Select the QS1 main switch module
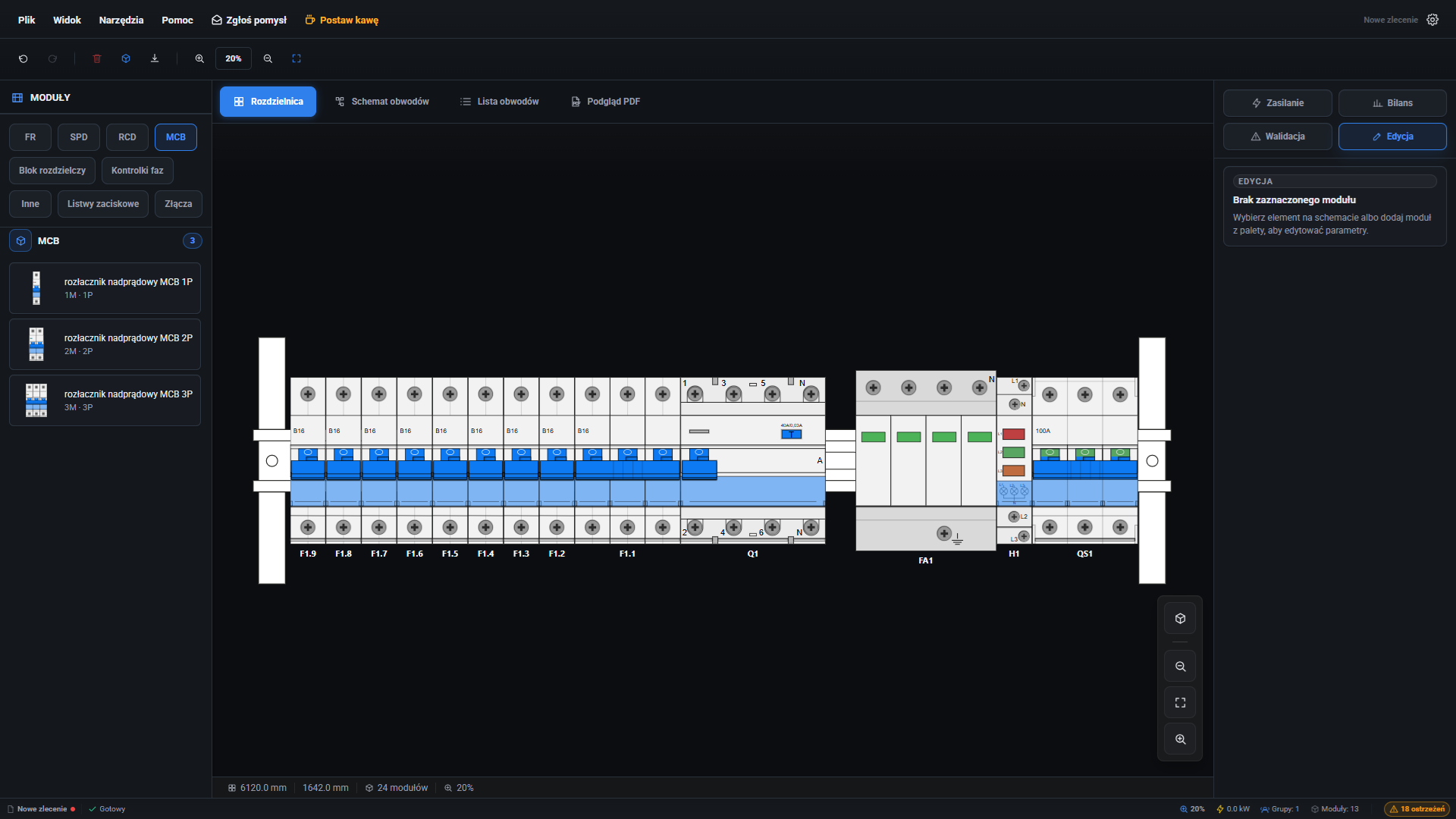Viewport: 1456px width, 819px height. pos(1084,460)
